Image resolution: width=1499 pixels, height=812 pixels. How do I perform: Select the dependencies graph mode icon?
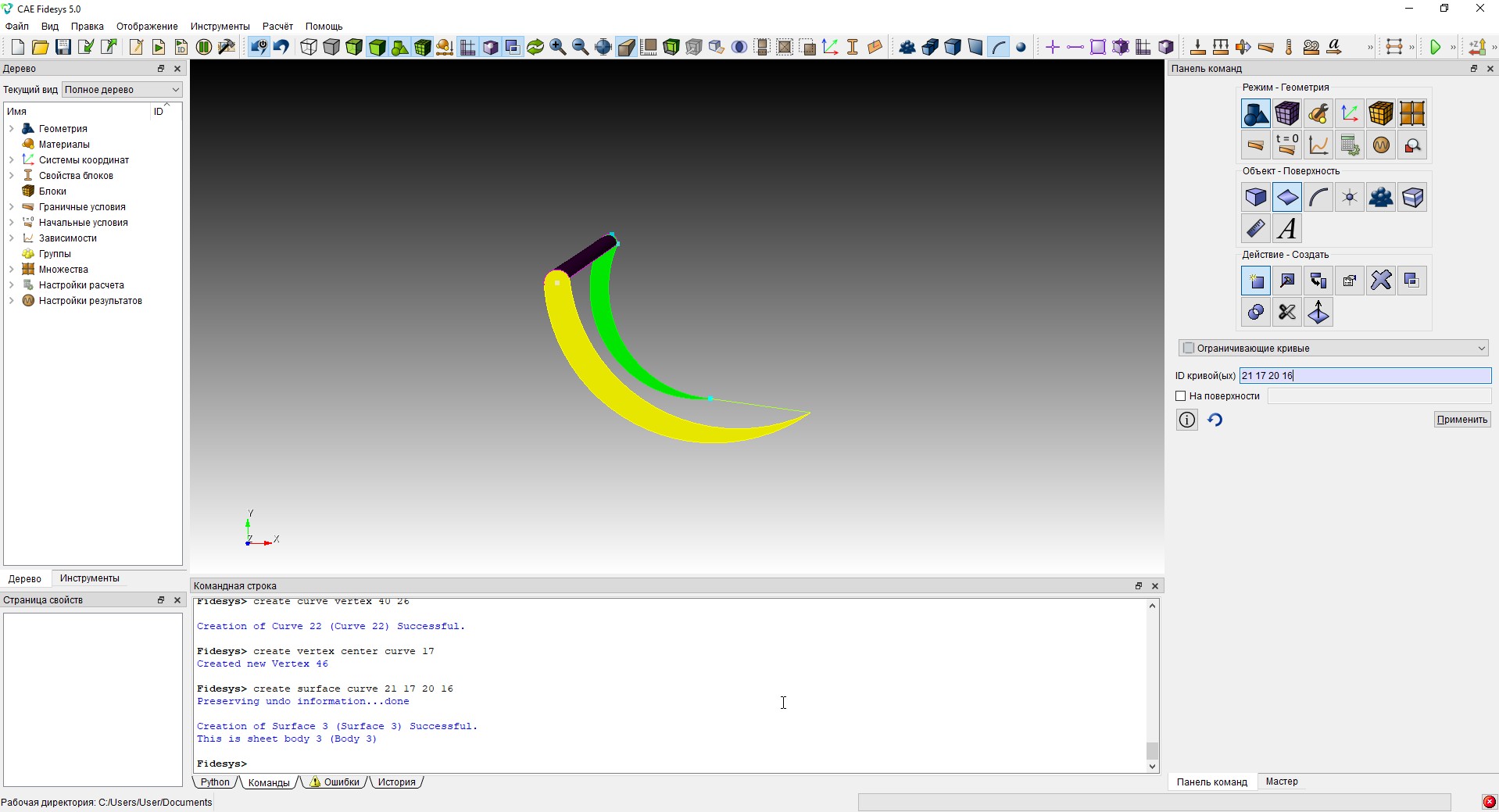1318,145
